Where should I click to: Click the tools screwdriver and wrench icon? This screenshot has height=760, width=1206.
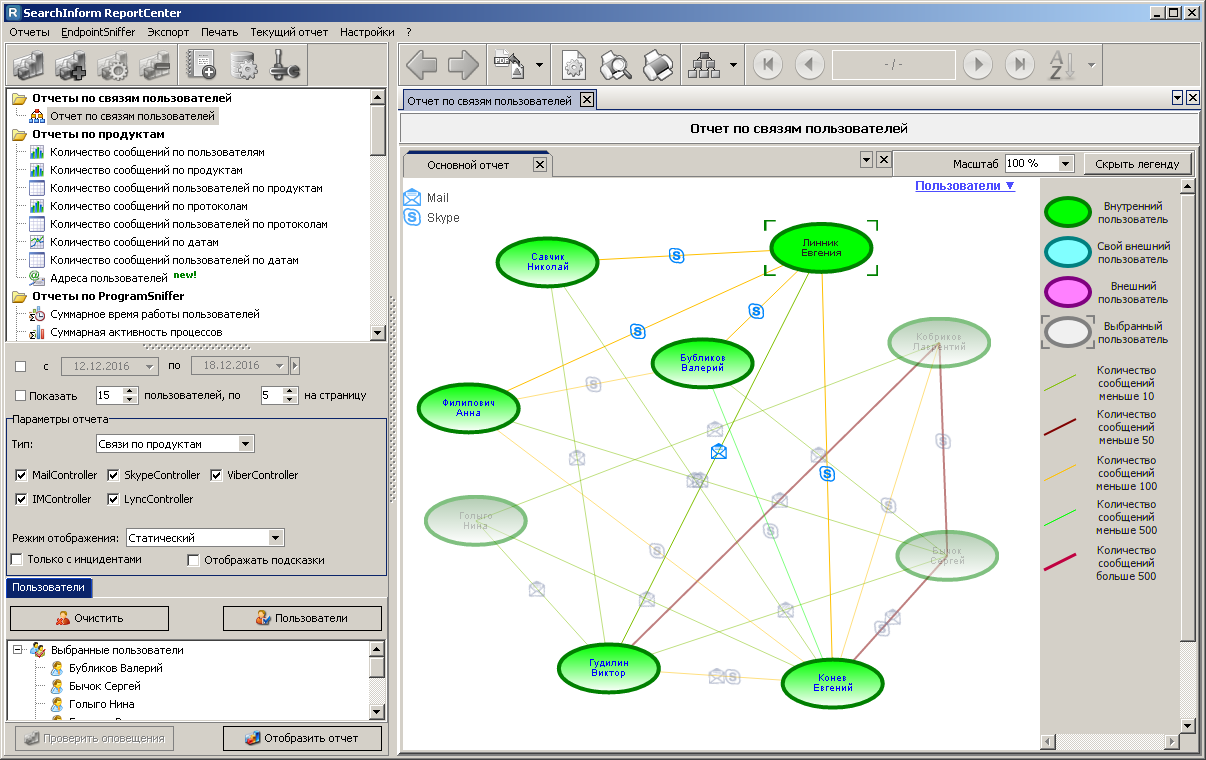pyautogui.click(x=285, y=66)
